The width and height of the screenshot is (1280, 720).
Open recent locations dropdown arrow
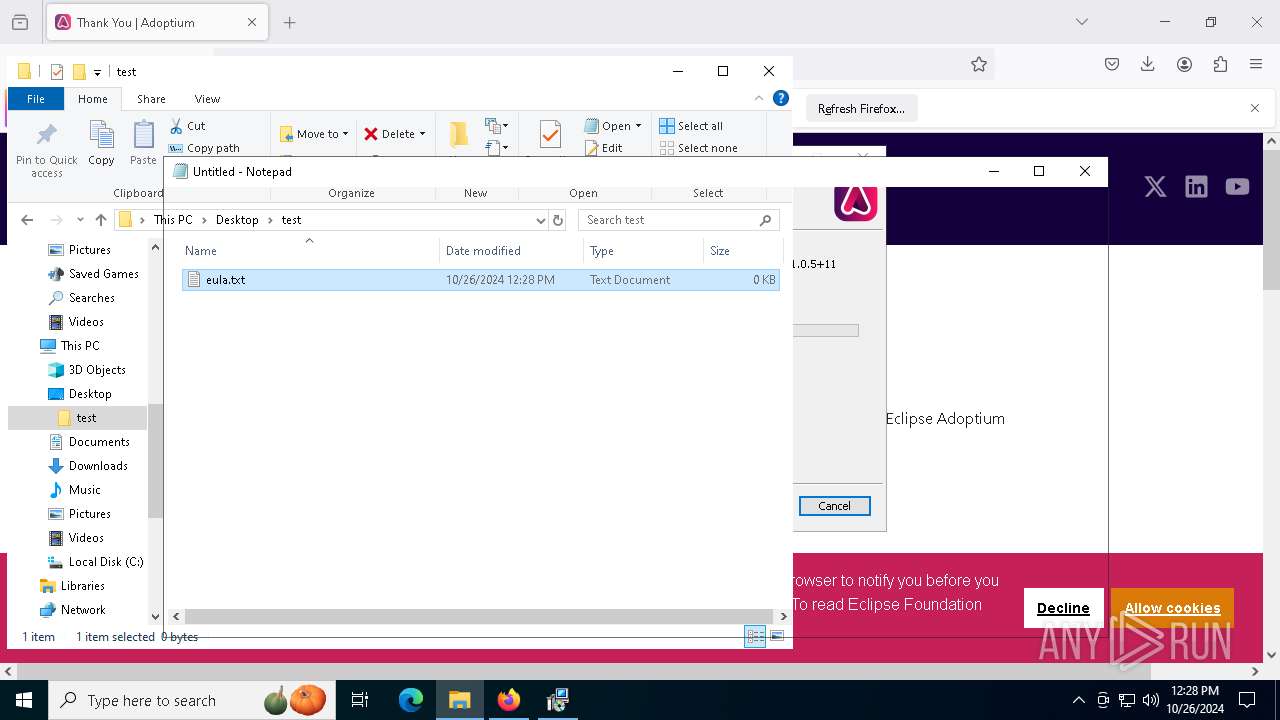pyautogui.click(x=80, y=220)
